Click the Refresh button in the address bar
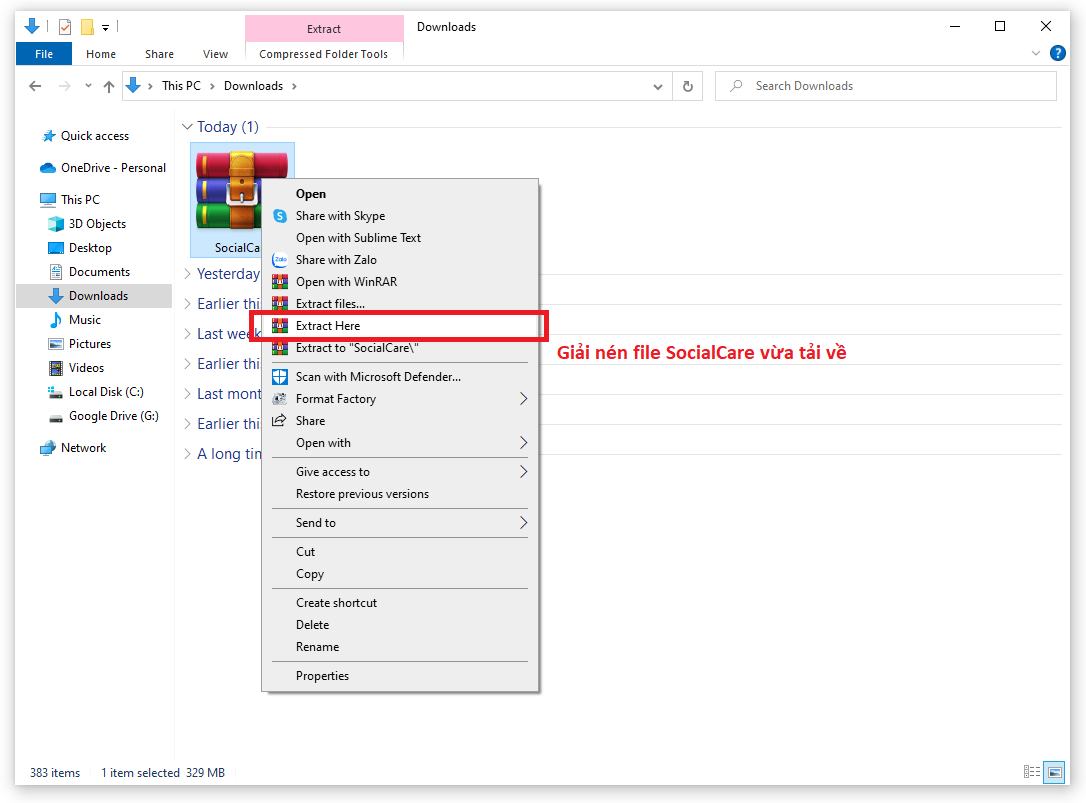 pyautogui.click(x=688, y=86)
